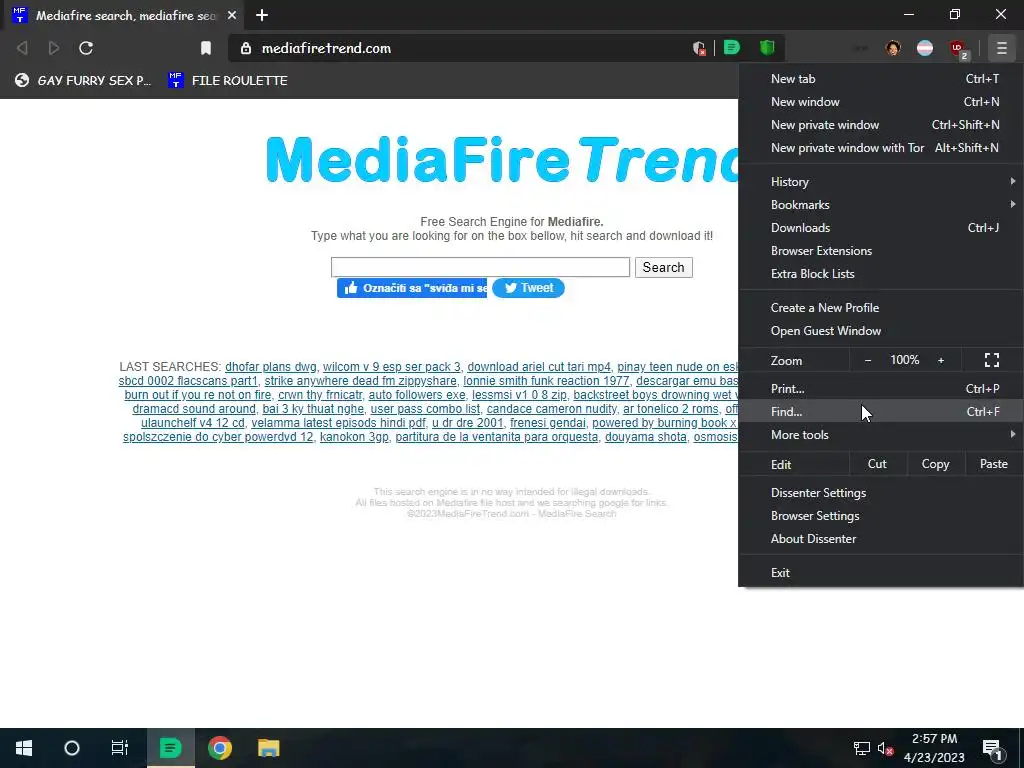Viewport: 1024px width, 768px height.
Task: Increase zoom with the plus button
Action: [941, 360]
